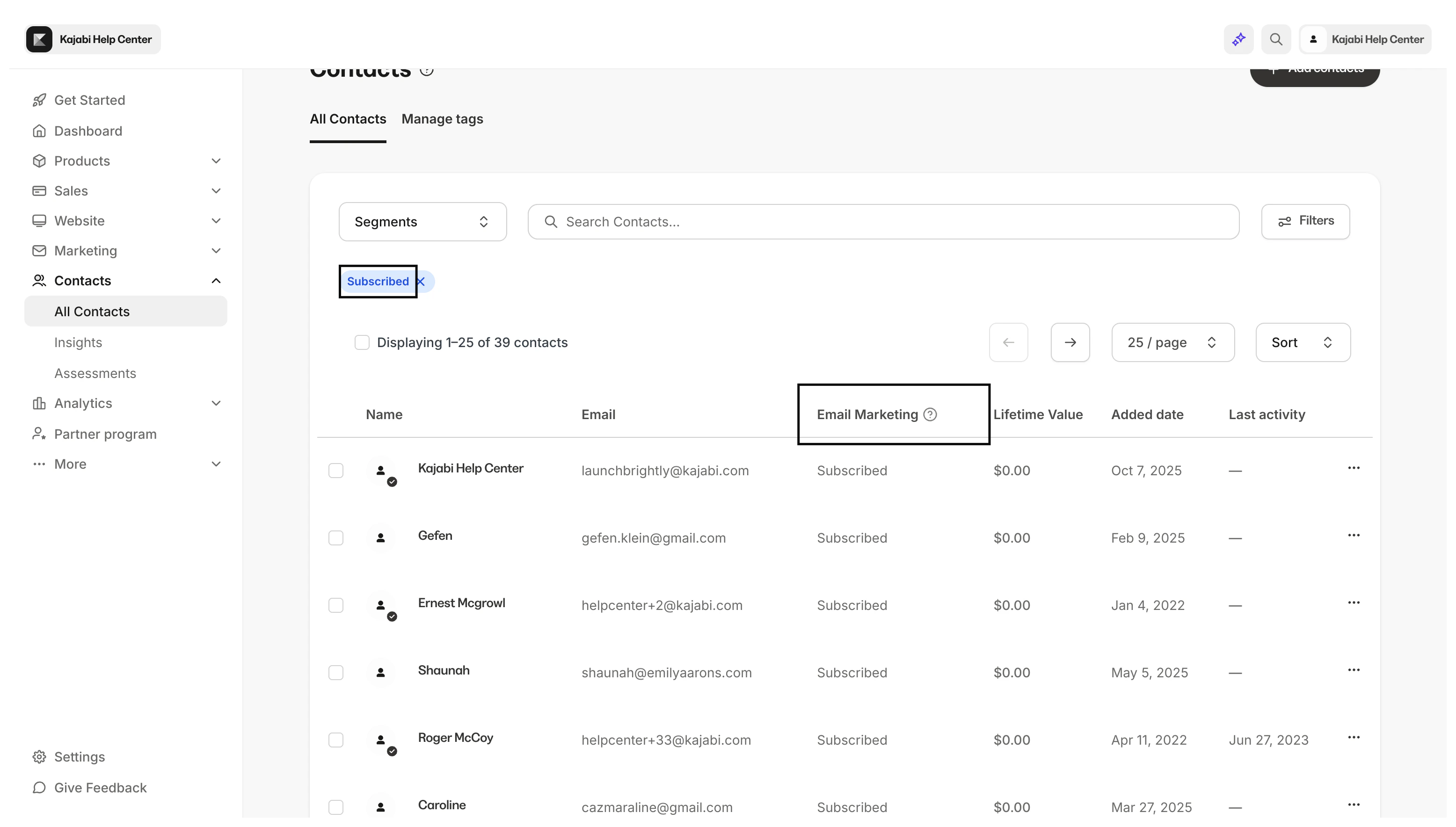1456x827 pixels.
Task: Open Assessments in the sidebar
Action: [95, 373]
